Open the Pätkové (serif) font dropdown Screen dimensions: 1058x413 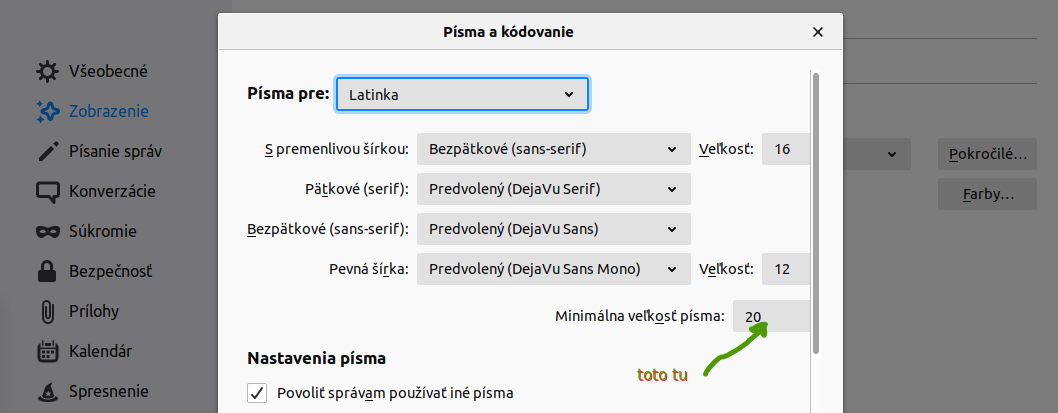[553, 189]
